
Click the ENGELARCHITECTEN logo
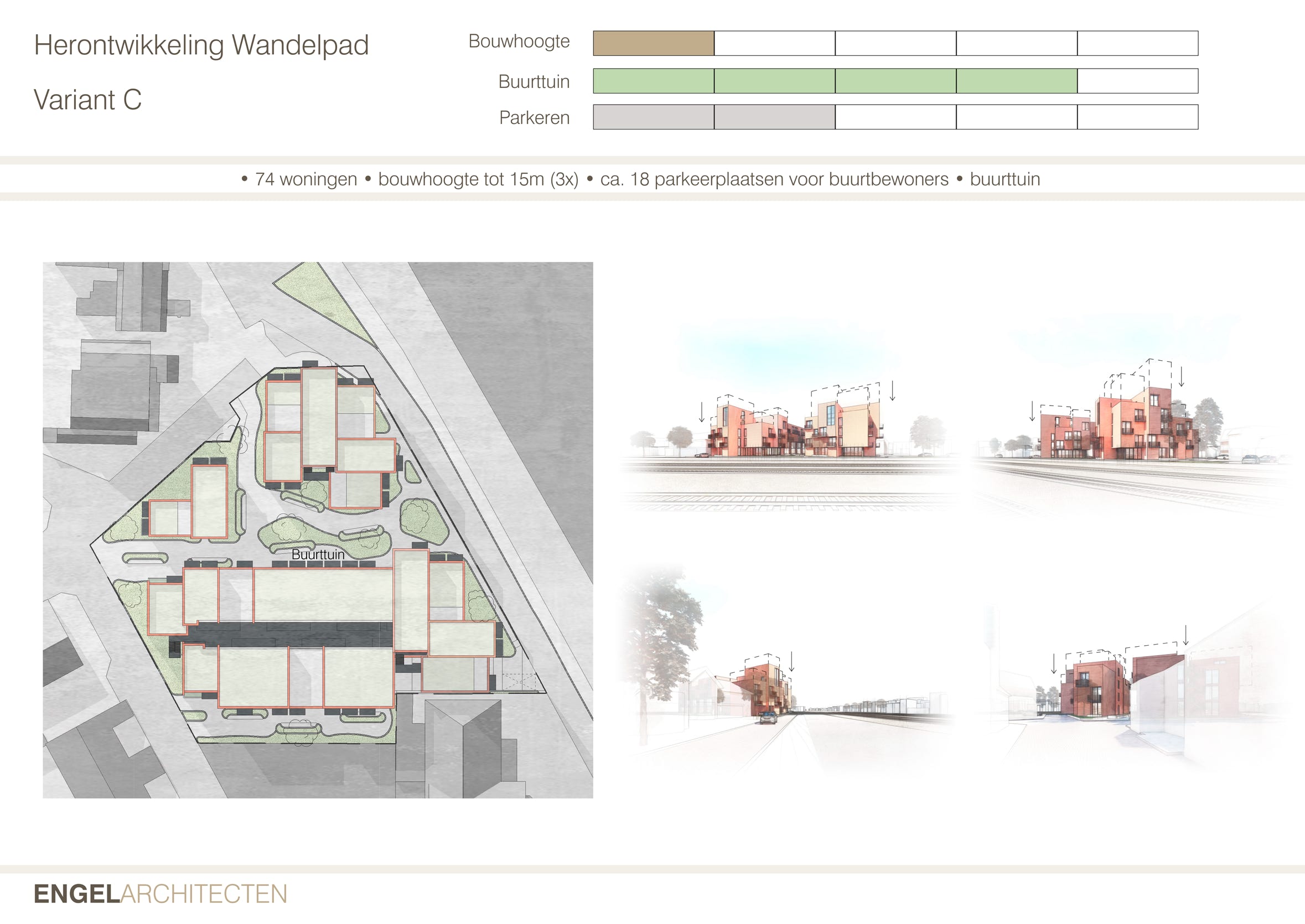pos(160,894)
